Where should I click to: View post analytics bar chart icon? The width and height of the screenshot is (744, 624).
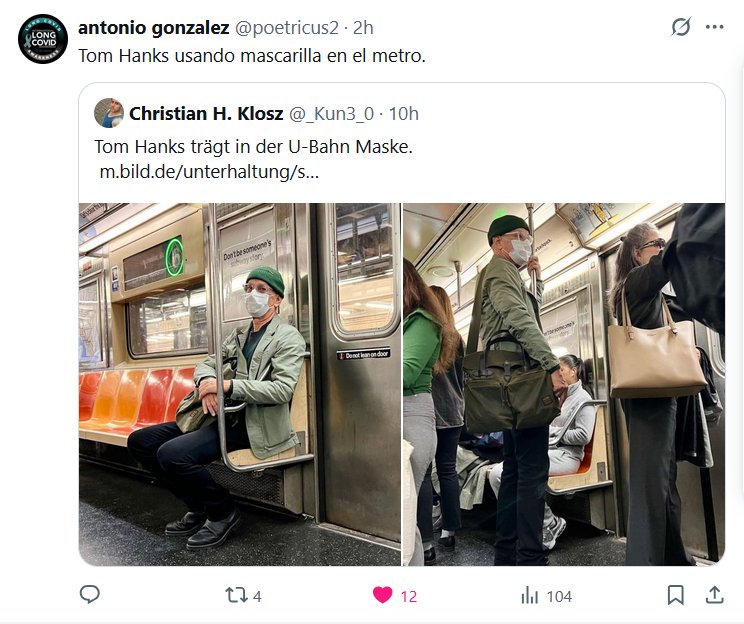pyautogui.click(x=529, y=596)
